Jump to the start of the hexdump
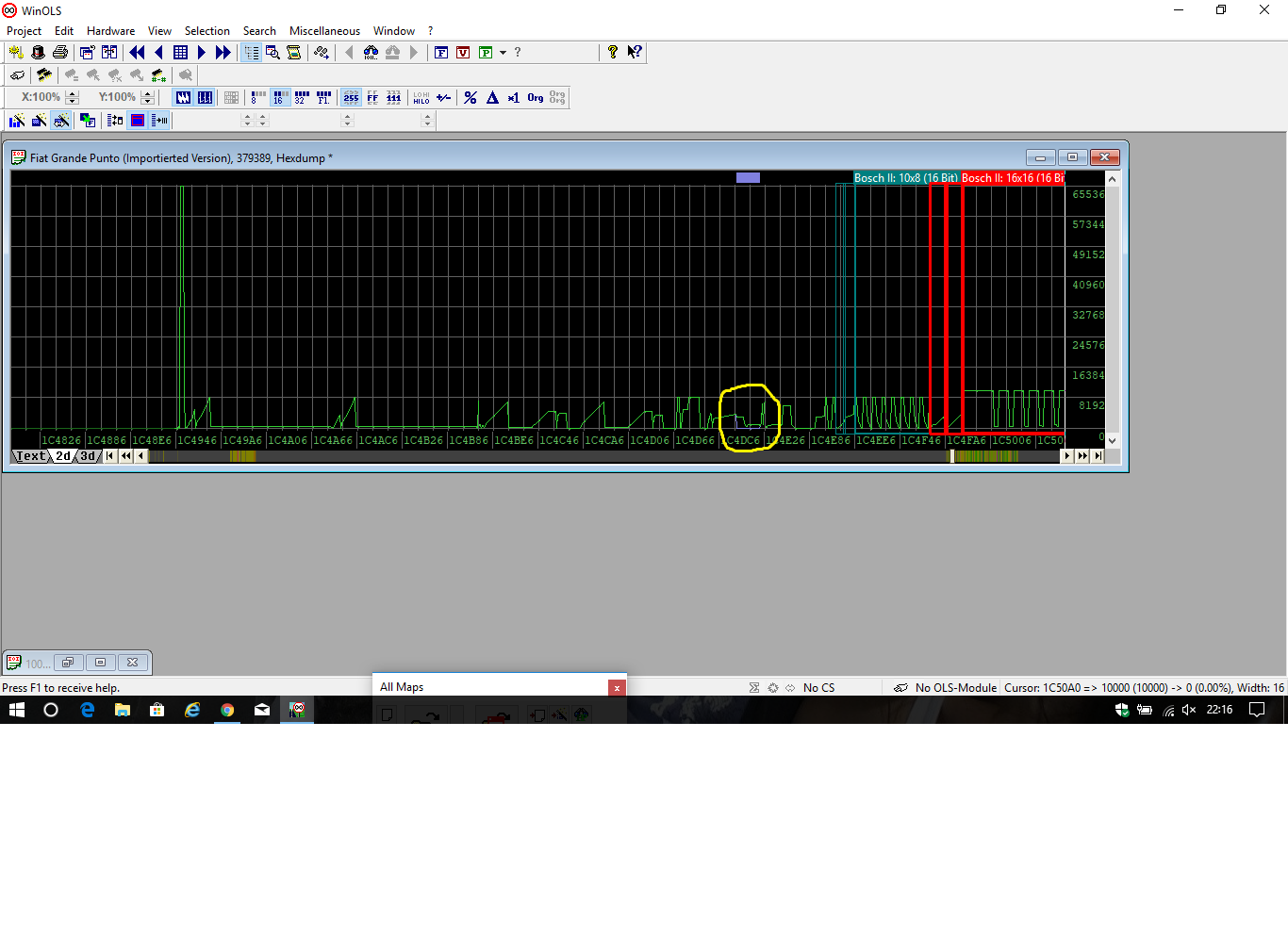This screenshot has height=935, width=1288. (x=110, y=456)
